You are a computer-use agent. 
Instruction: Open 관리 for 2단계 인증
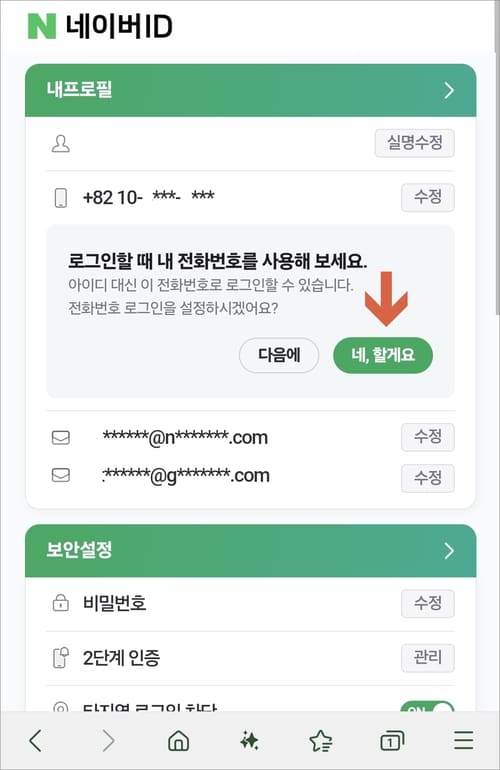[x=428, y=658]
